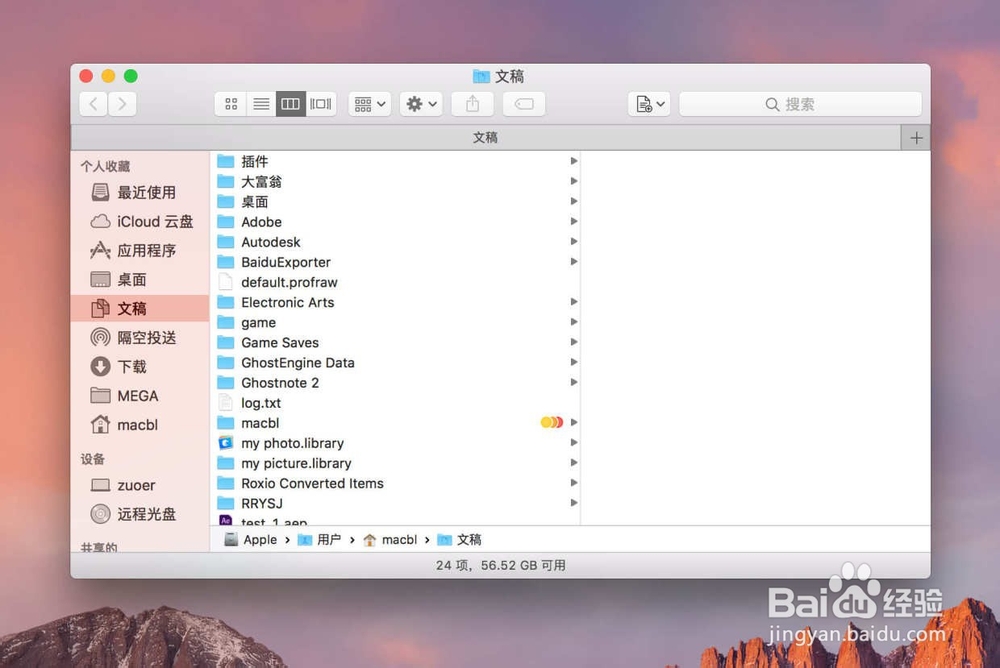
Task: Open the new document dropdown in toolbar
Action: click(649, 104)
